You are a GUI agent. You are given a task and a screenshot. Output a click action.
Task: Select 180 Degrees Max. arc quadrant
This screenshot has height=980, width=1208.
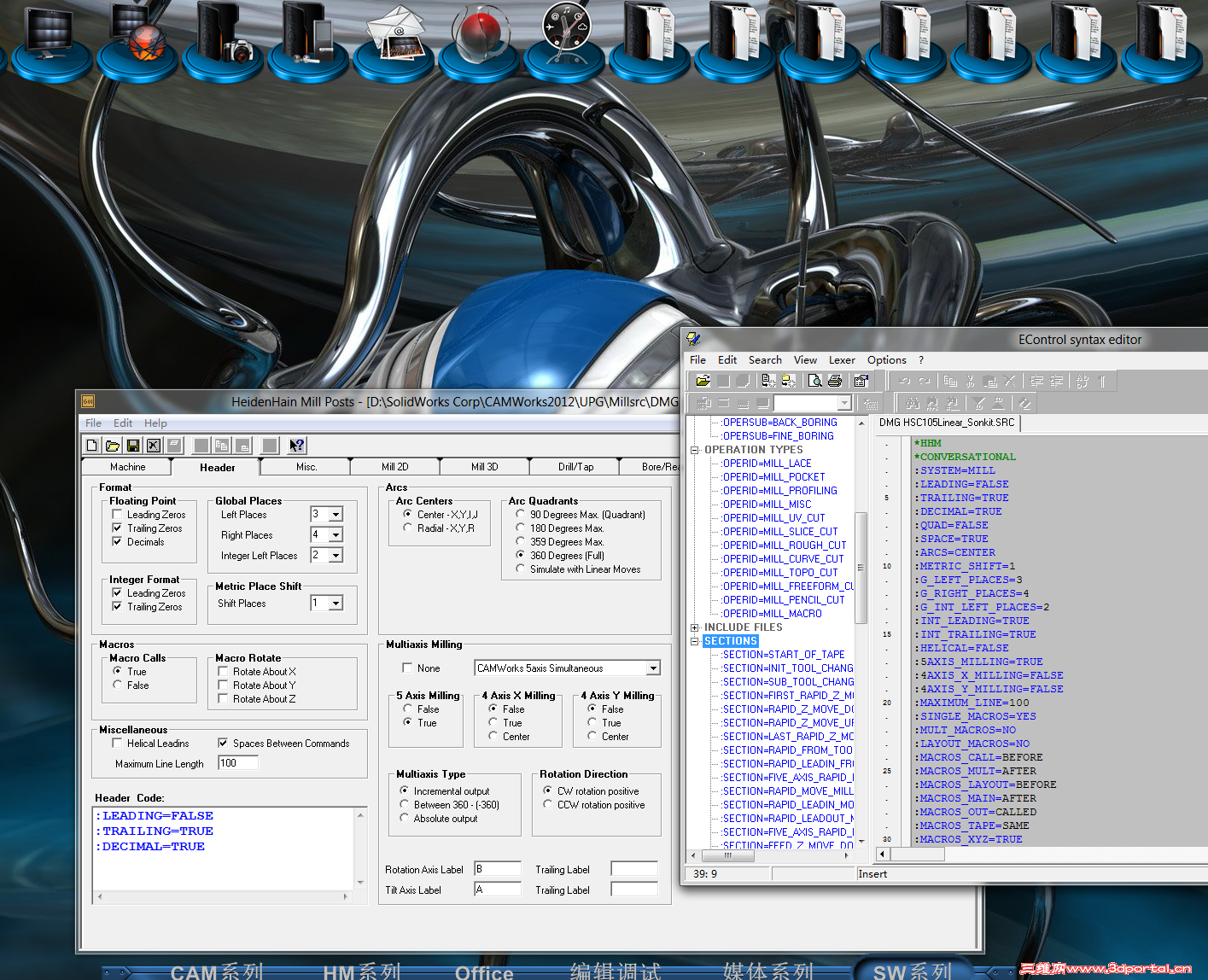(x=521, y=528)
